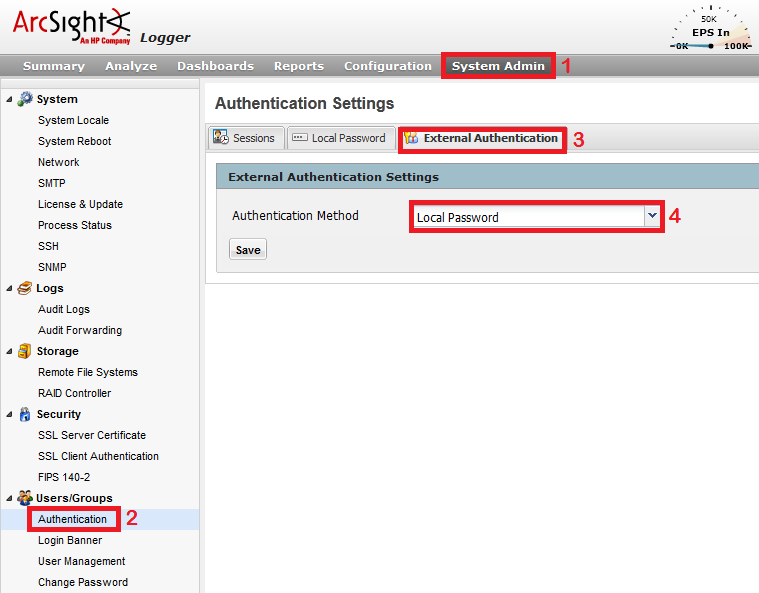Open Login Banner page

70,540
